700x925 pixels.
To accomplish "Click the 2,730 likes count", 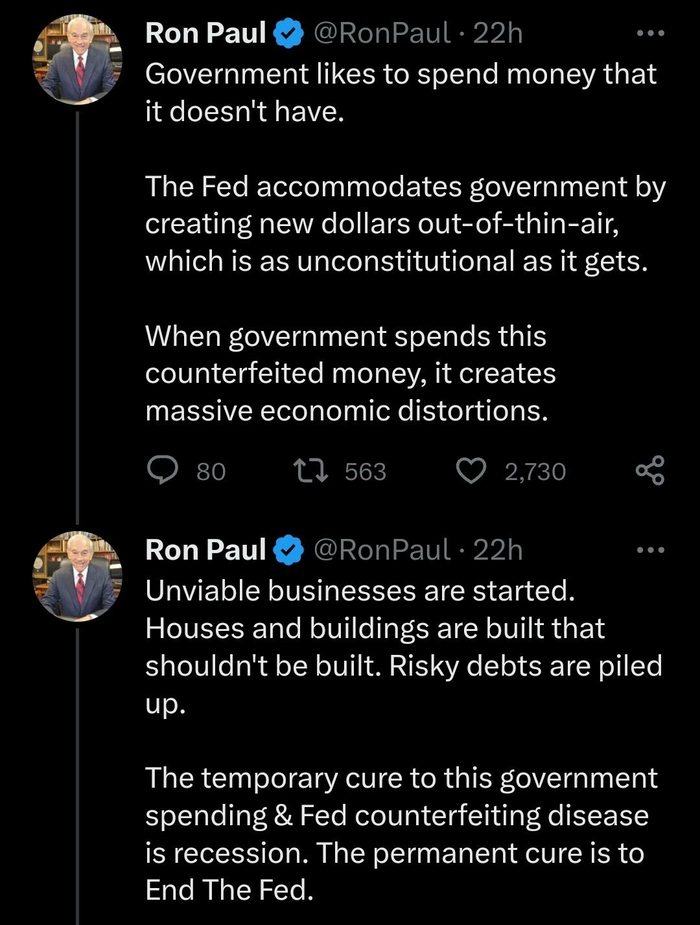I will 535,471.
